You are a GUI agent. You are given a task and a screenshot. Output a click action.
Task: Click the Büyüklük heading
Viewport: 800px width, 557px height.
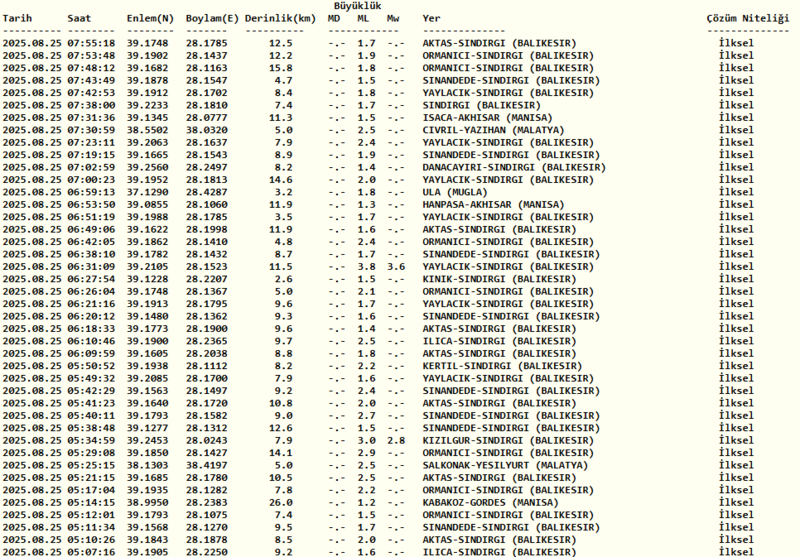click(x=358, y=6)
